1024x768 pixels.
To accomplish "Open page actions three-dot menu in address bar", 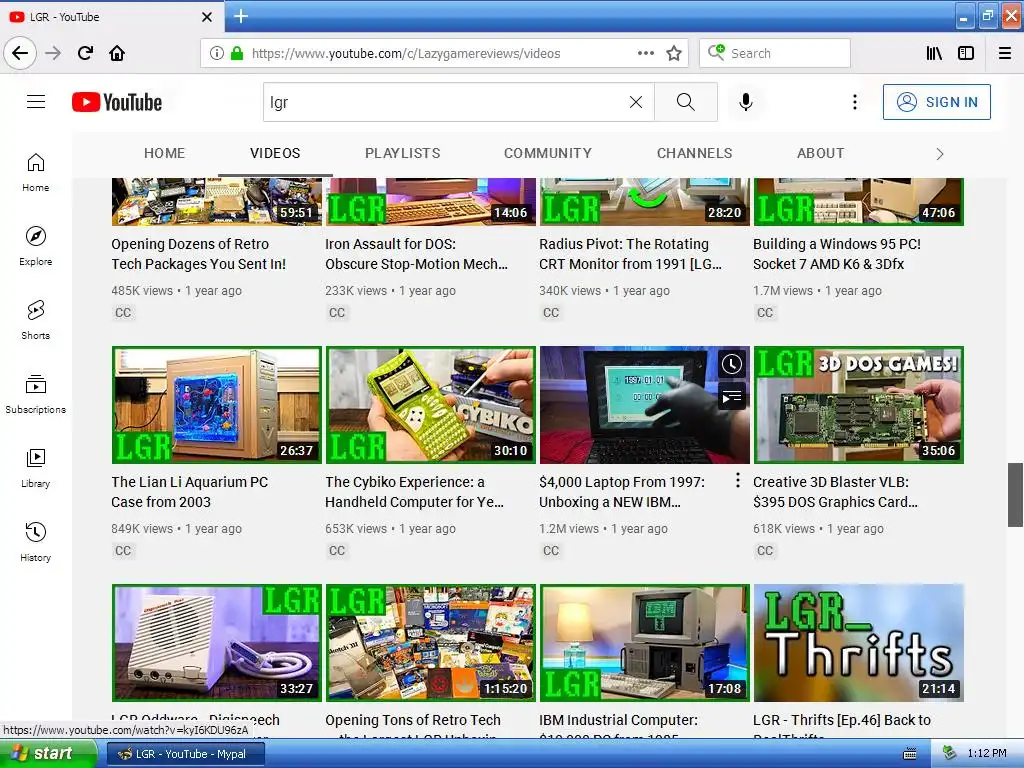I will pos(645,53).
